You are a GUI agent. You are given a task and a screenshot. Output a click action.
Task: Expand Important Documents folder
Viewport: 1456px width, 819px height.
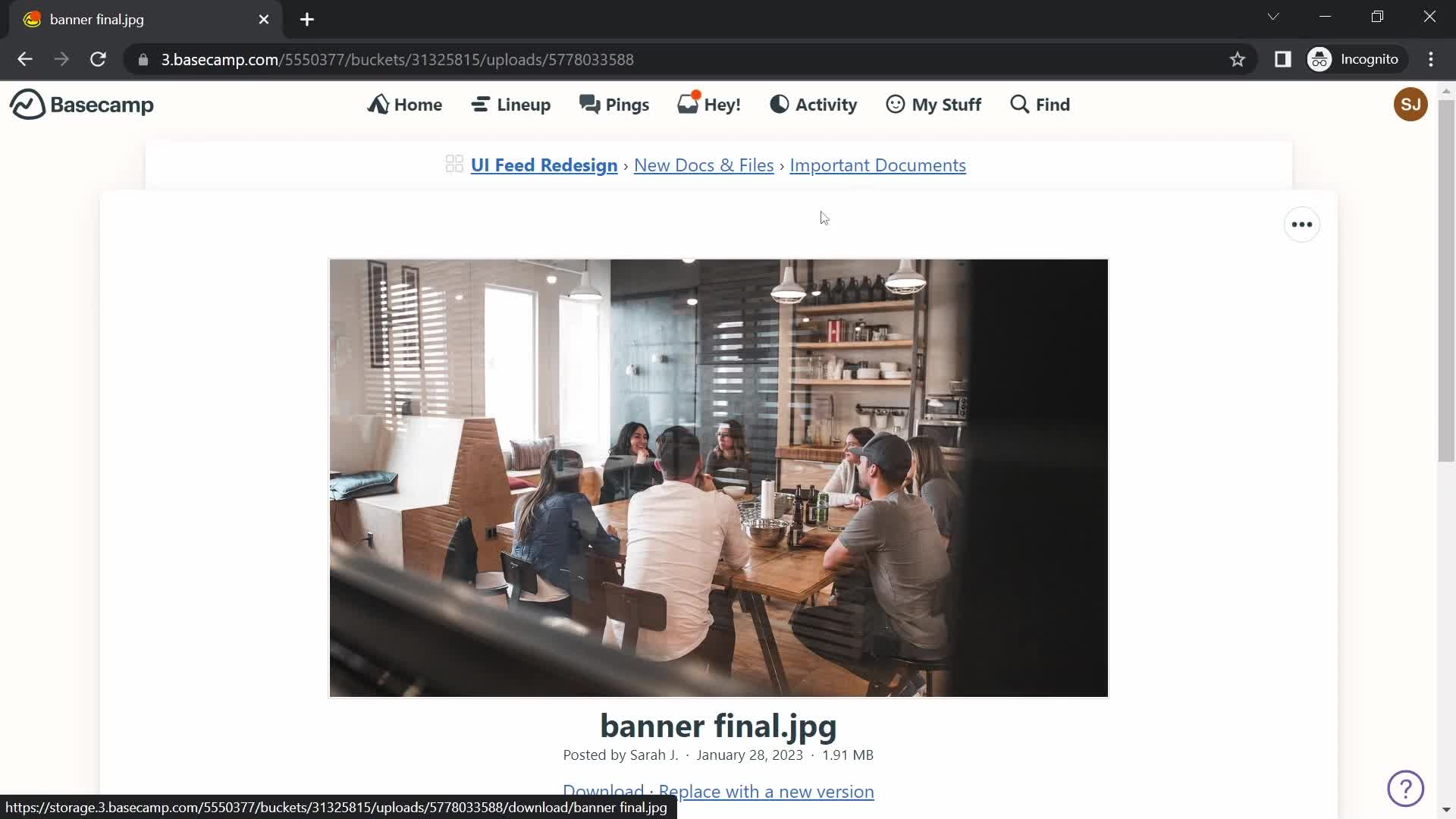pyautogui.click(x=878, y=165)
